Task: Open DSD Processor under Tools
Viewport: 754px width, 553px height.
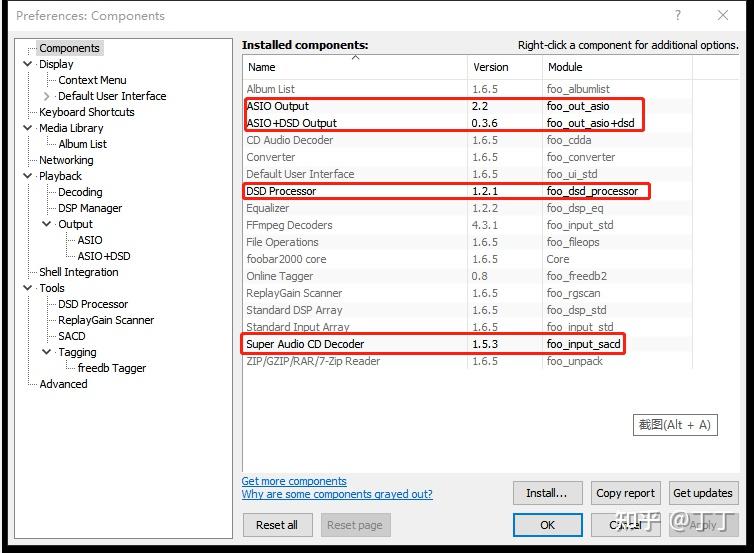Action: point(93,304)
